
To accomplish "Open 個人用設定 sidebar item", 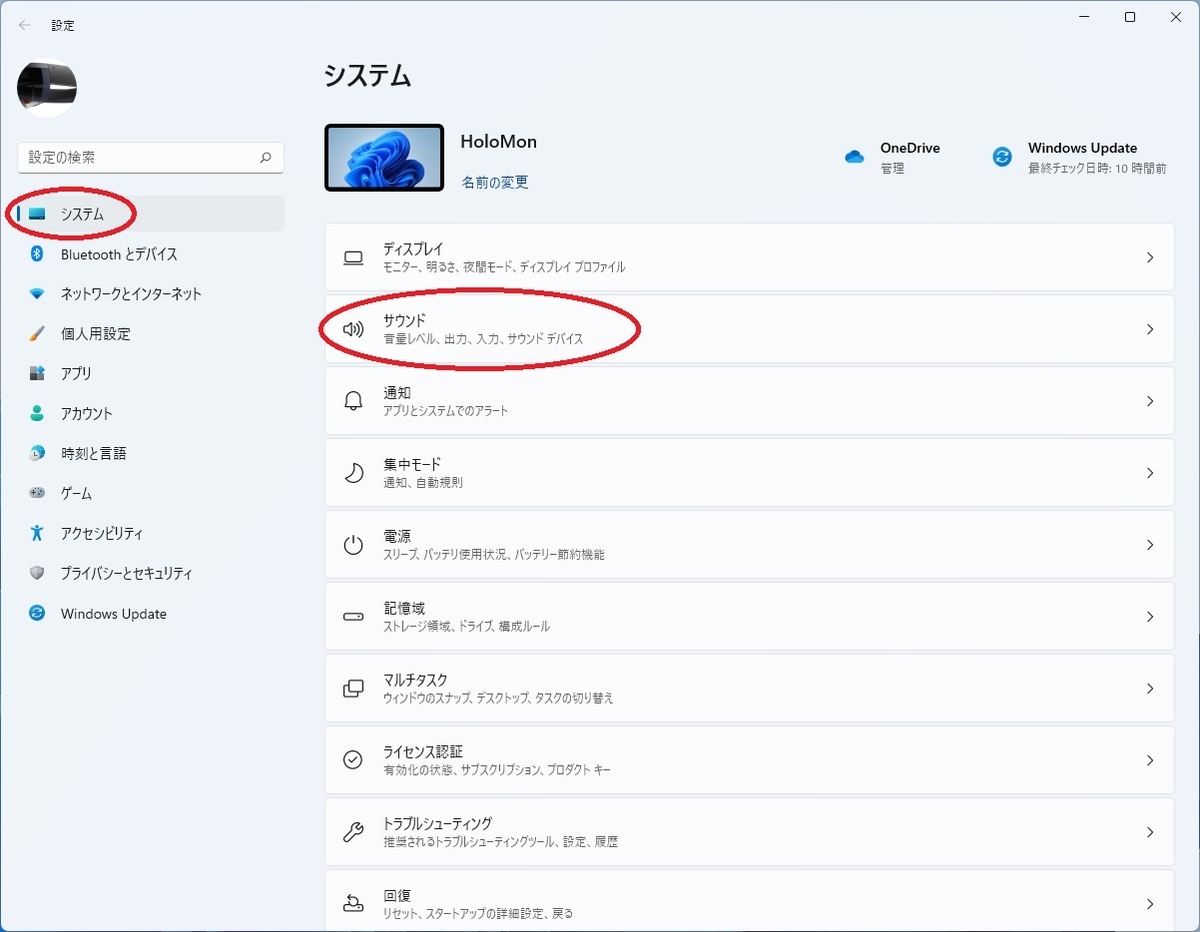I will [151, 334].
